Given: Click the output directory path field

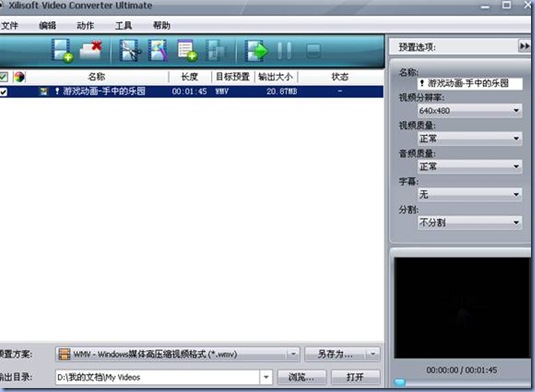Looking at the screenshot, I should [x=157, y=377].
